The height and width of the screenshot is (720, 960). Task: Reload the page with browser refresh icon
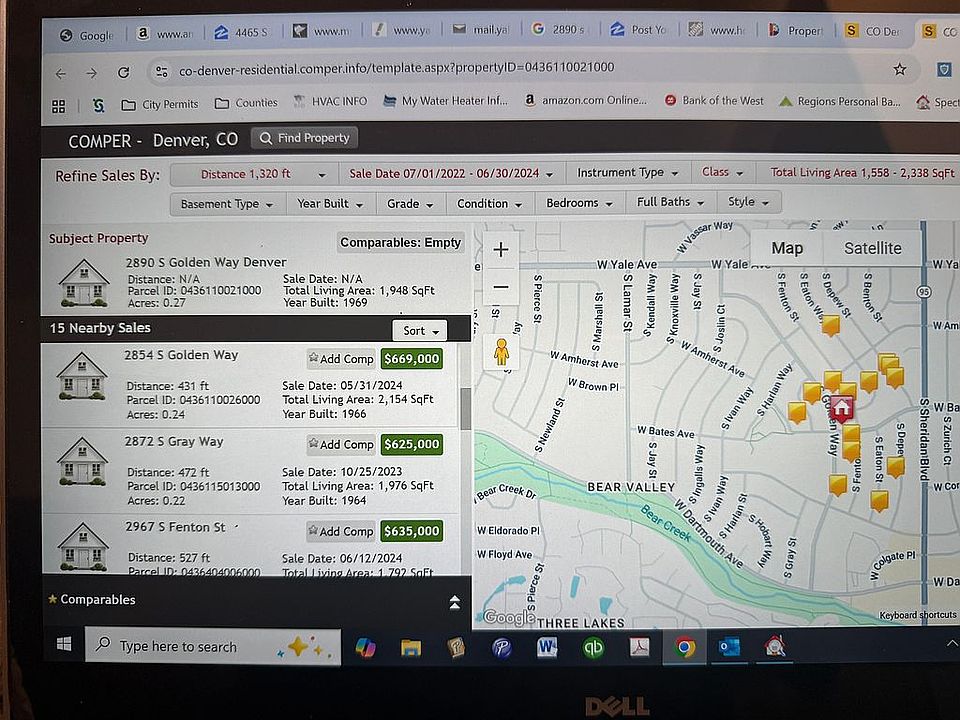point(123,72)
